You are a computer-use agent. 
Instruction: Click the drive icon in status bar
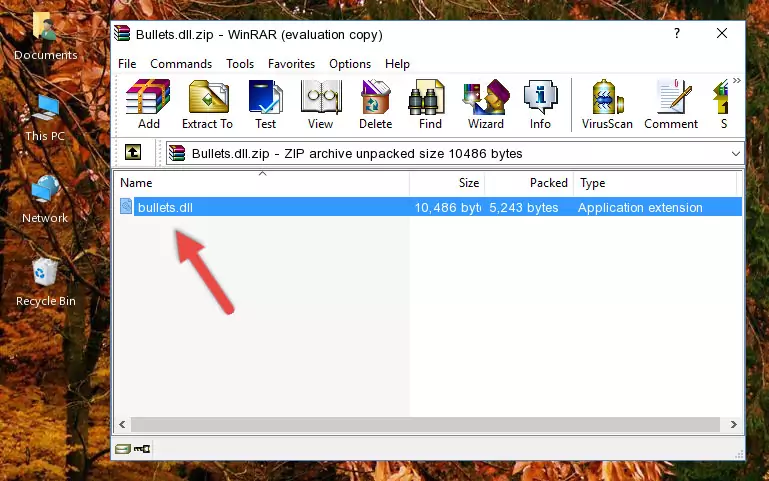click(x=123, y=448)
